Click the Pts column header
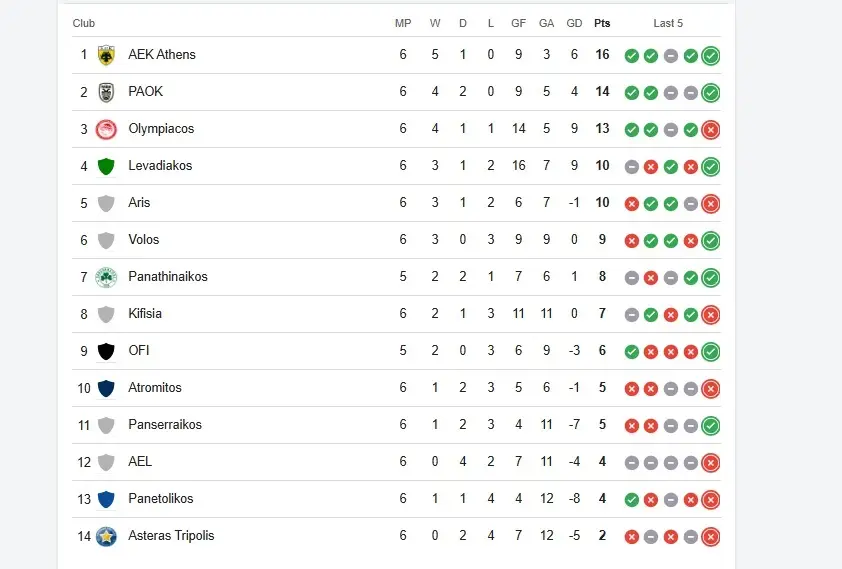Viewport: 842px width, 569px height. point(602,23)
